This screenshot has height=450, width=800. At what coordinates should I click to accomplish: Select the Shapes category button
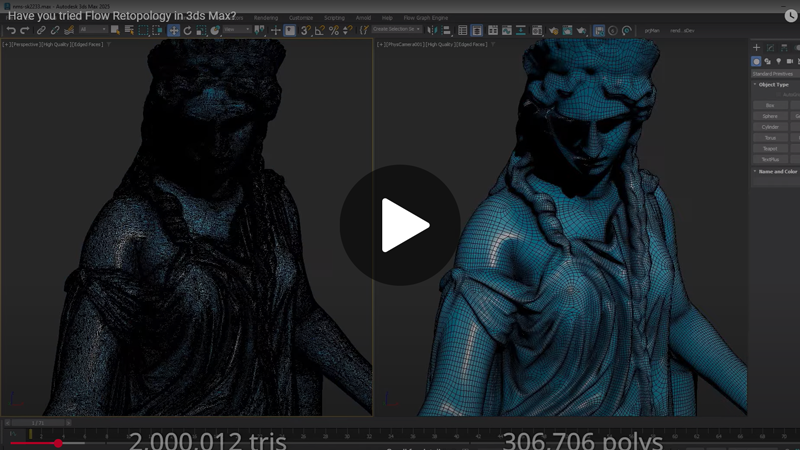767,61
